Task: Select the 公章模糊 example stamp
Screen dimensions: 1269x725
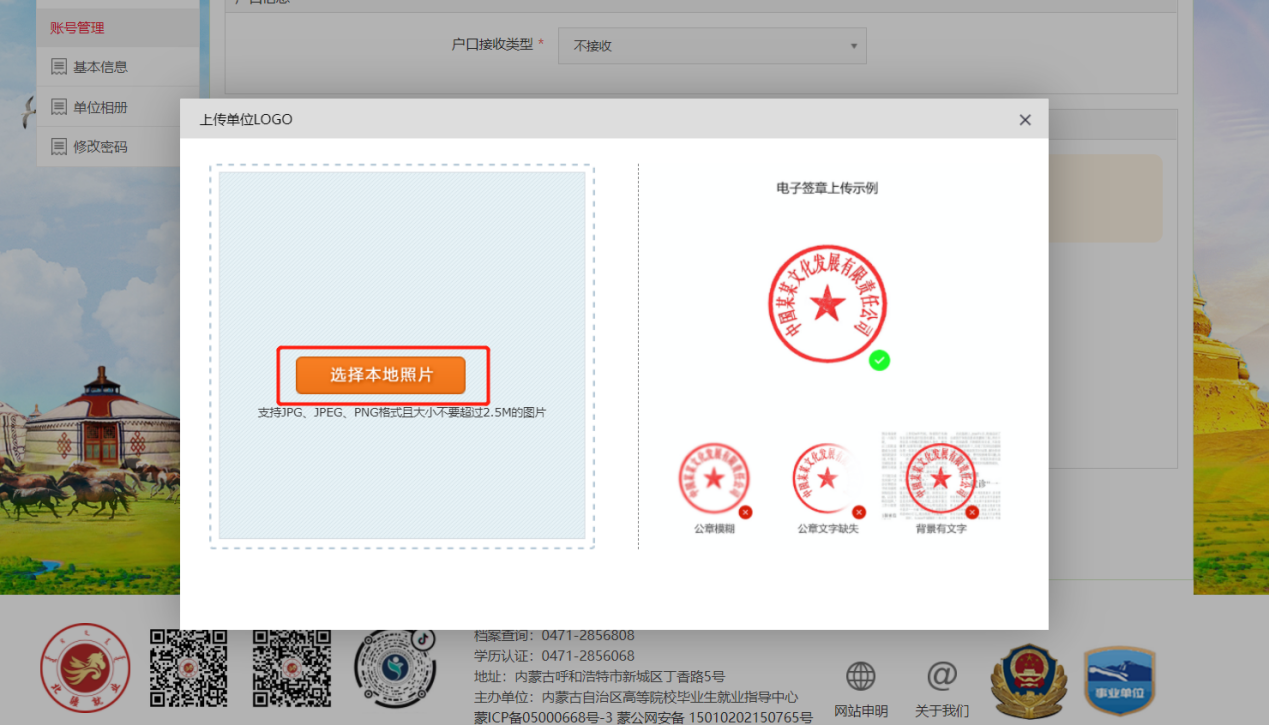Action: [714, 479]
